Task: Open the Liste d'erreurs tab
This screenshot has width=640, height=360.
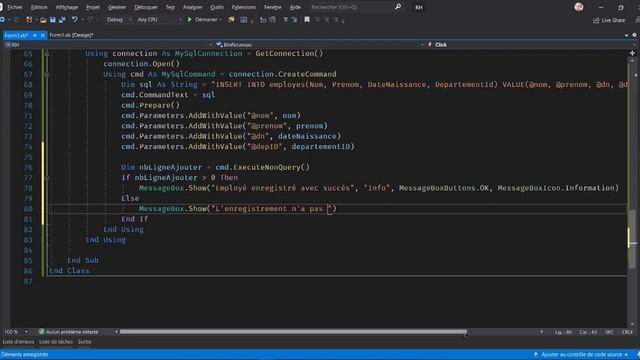Action: pos(18,342)
